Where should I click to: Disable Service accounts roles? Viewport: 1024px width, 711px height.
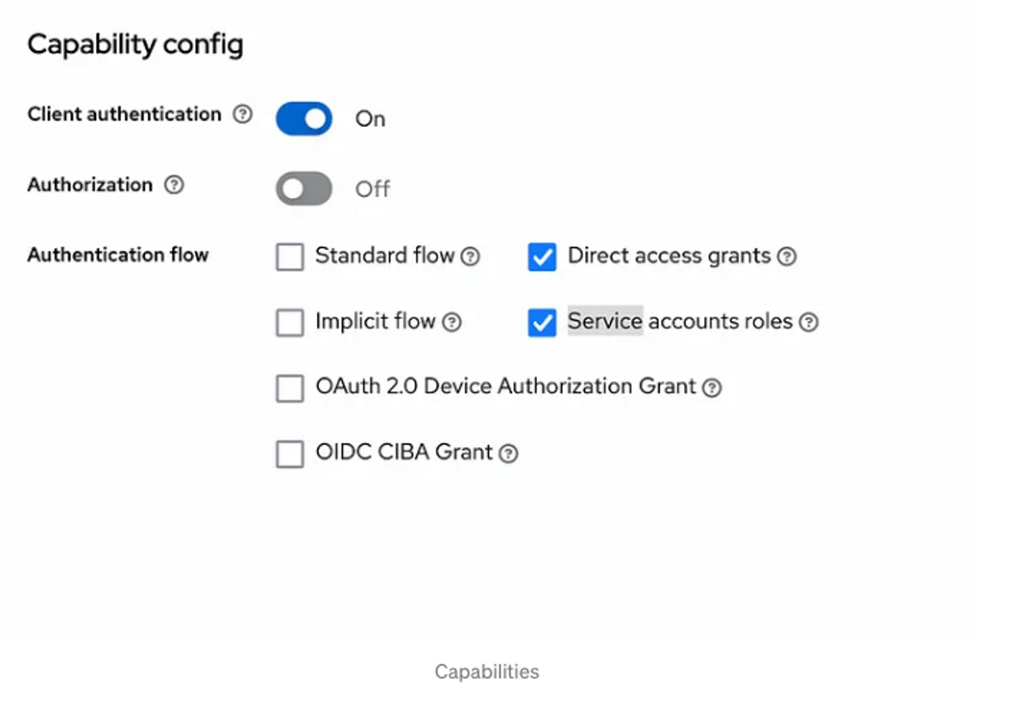[541, 322]
